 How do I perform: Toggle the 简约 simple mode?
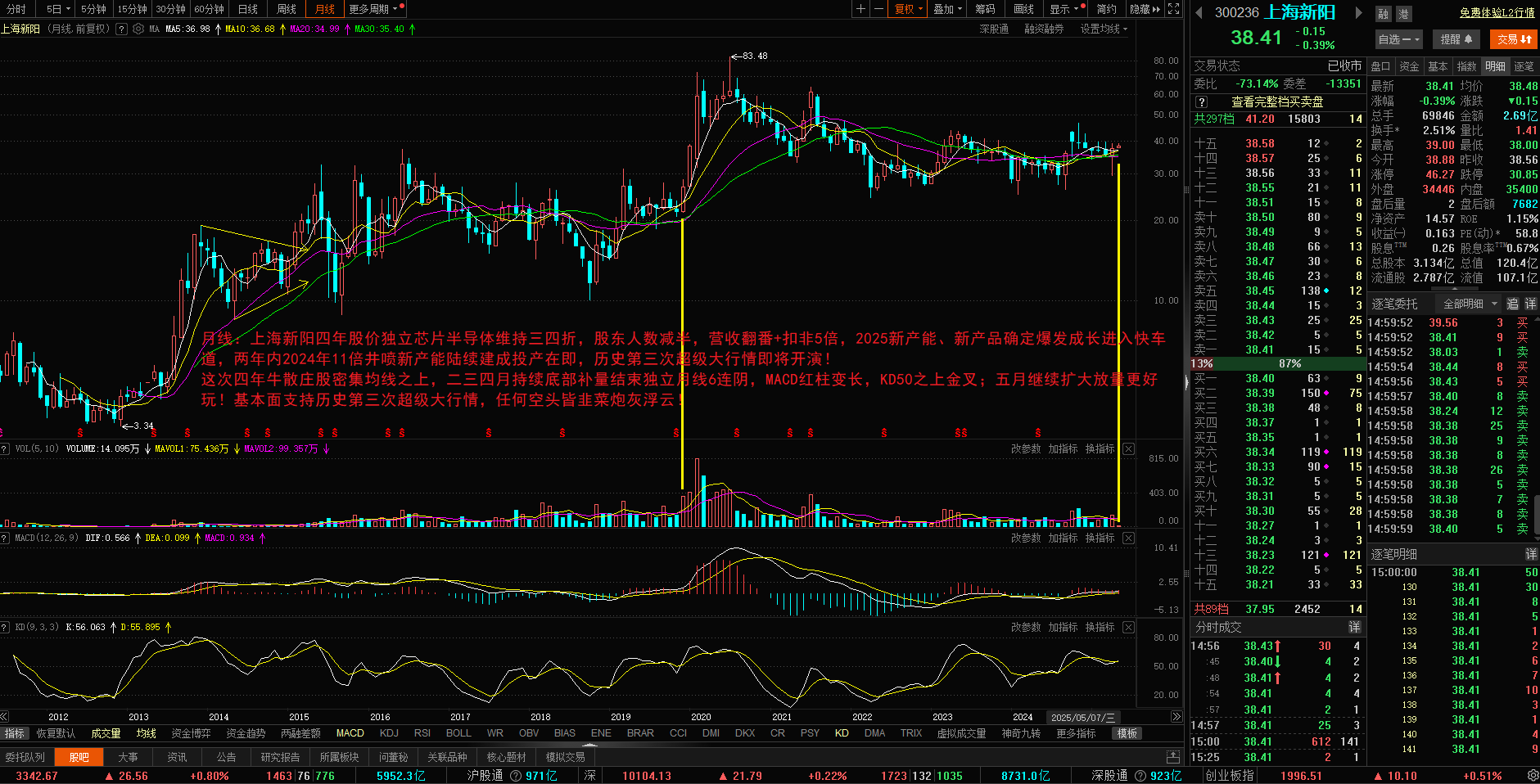click(1106, 9)
